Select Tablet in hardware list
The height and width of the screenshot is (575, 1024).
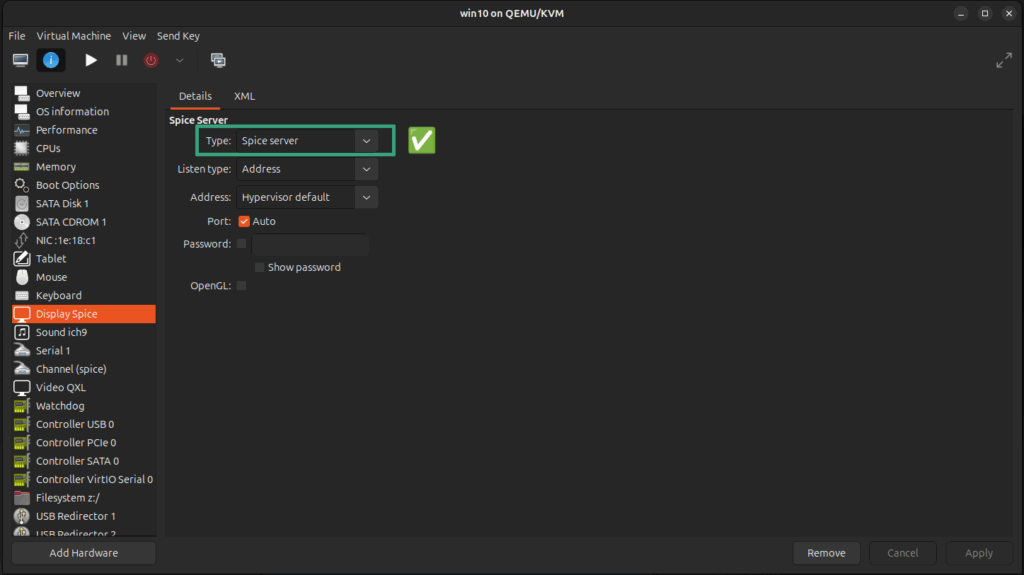point(84,259)
